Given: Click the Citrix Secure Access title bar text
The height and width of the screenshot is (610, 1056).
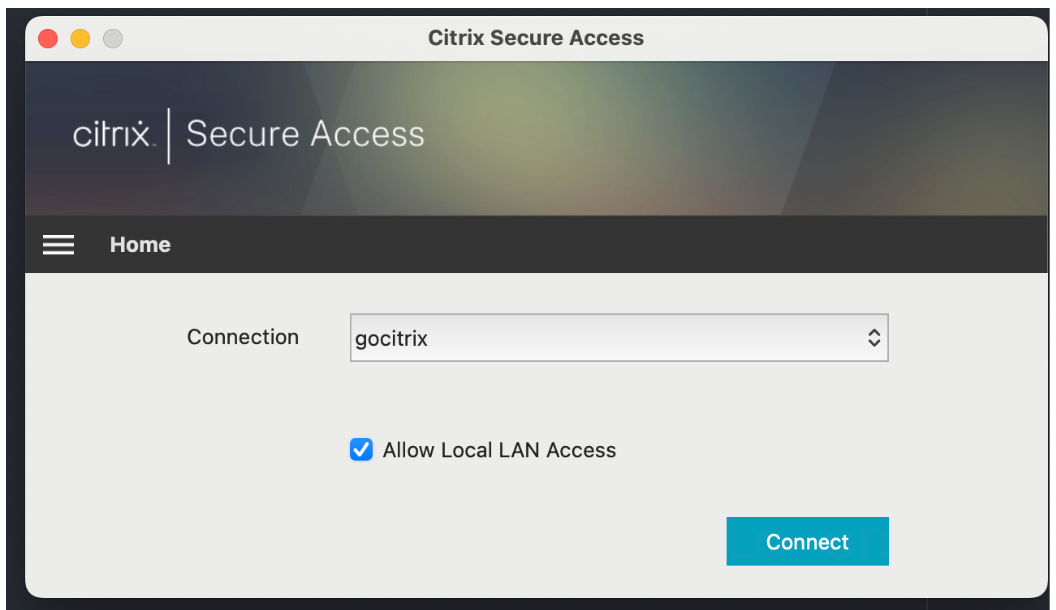Looking at the screenshot, I should click(x=536, y=38).
